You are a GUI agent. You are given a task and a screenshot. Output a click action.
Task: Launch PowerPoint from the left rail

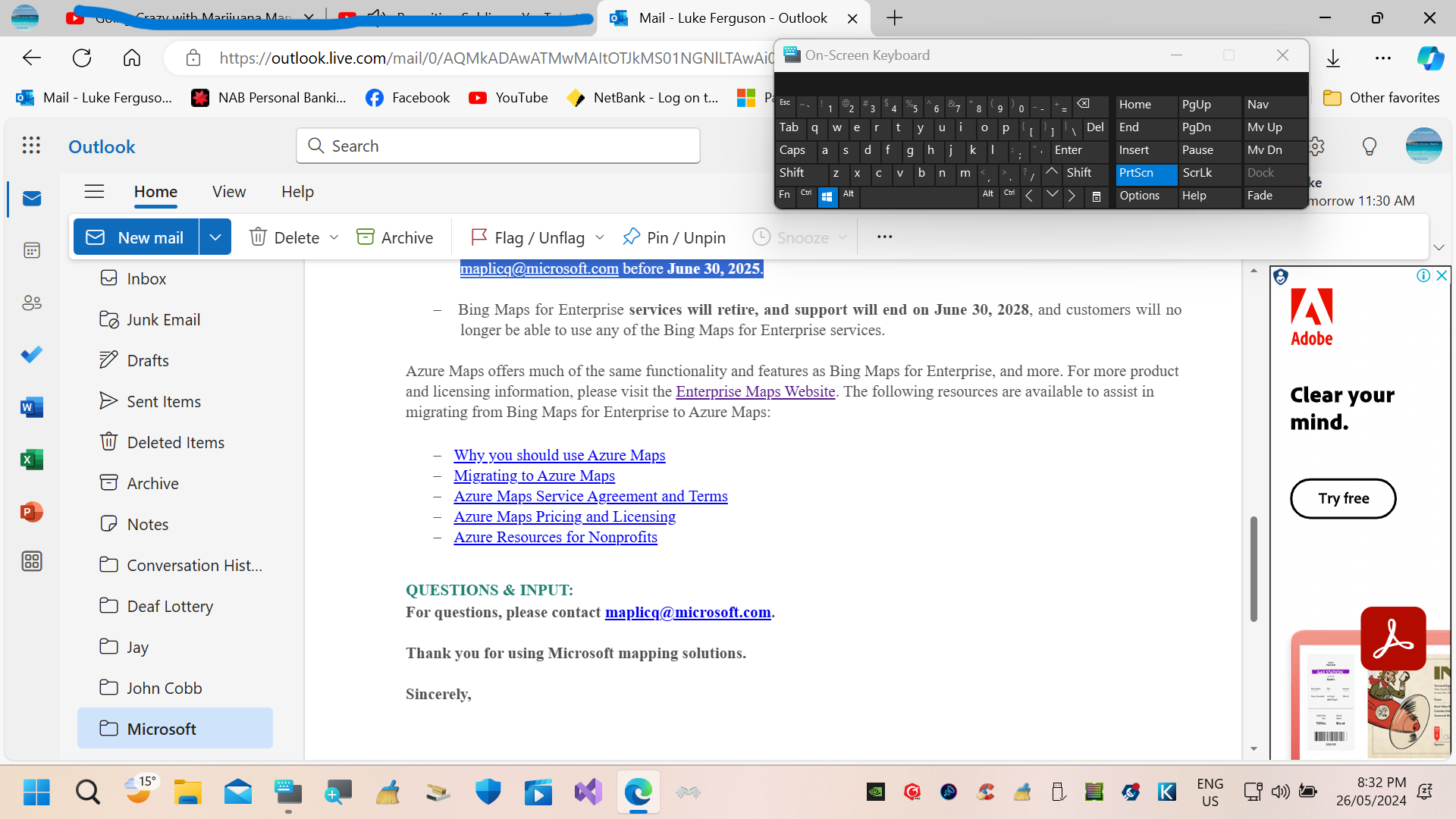point(32,512)
